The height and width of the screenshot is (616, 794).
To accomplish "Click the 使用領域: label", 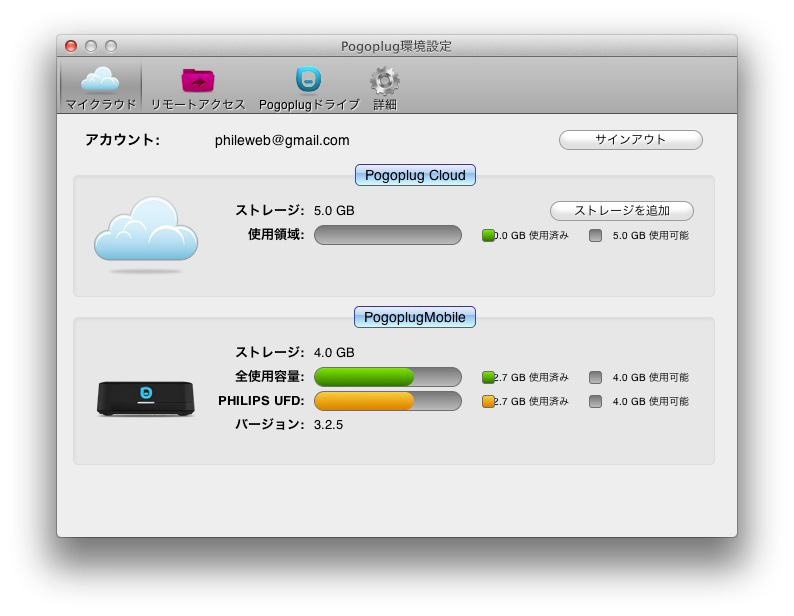I will click(x=276, y=235).
